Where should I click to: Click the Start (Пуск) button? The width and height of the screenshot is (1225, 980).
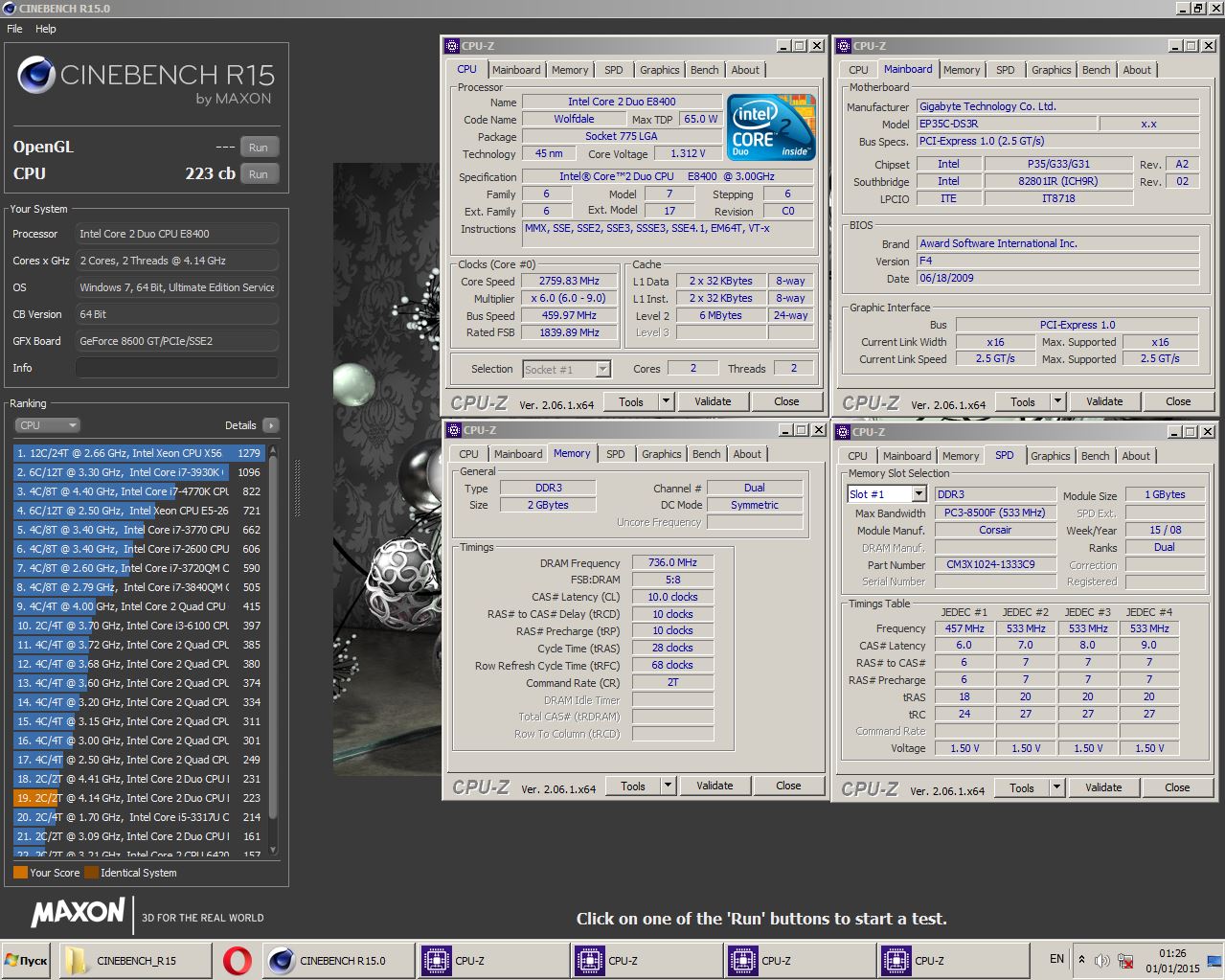tap(28, 960)
